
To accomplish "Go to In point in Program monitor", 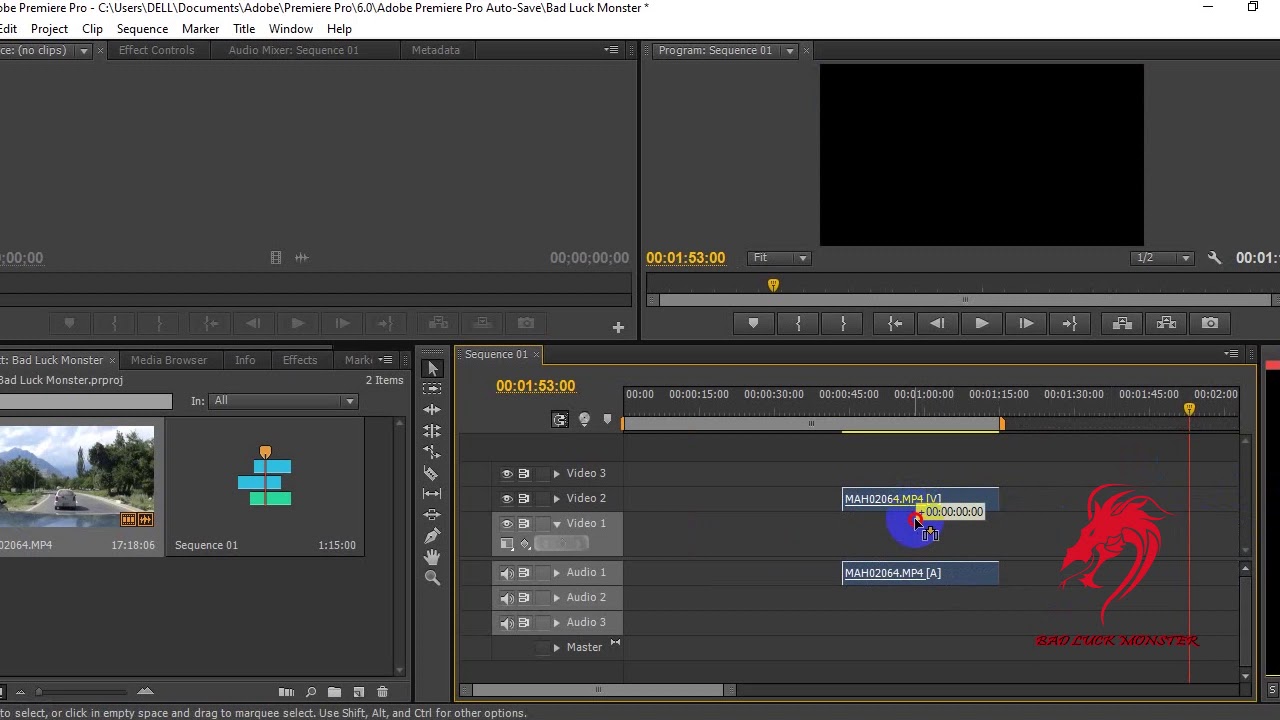I will point(895,323).
